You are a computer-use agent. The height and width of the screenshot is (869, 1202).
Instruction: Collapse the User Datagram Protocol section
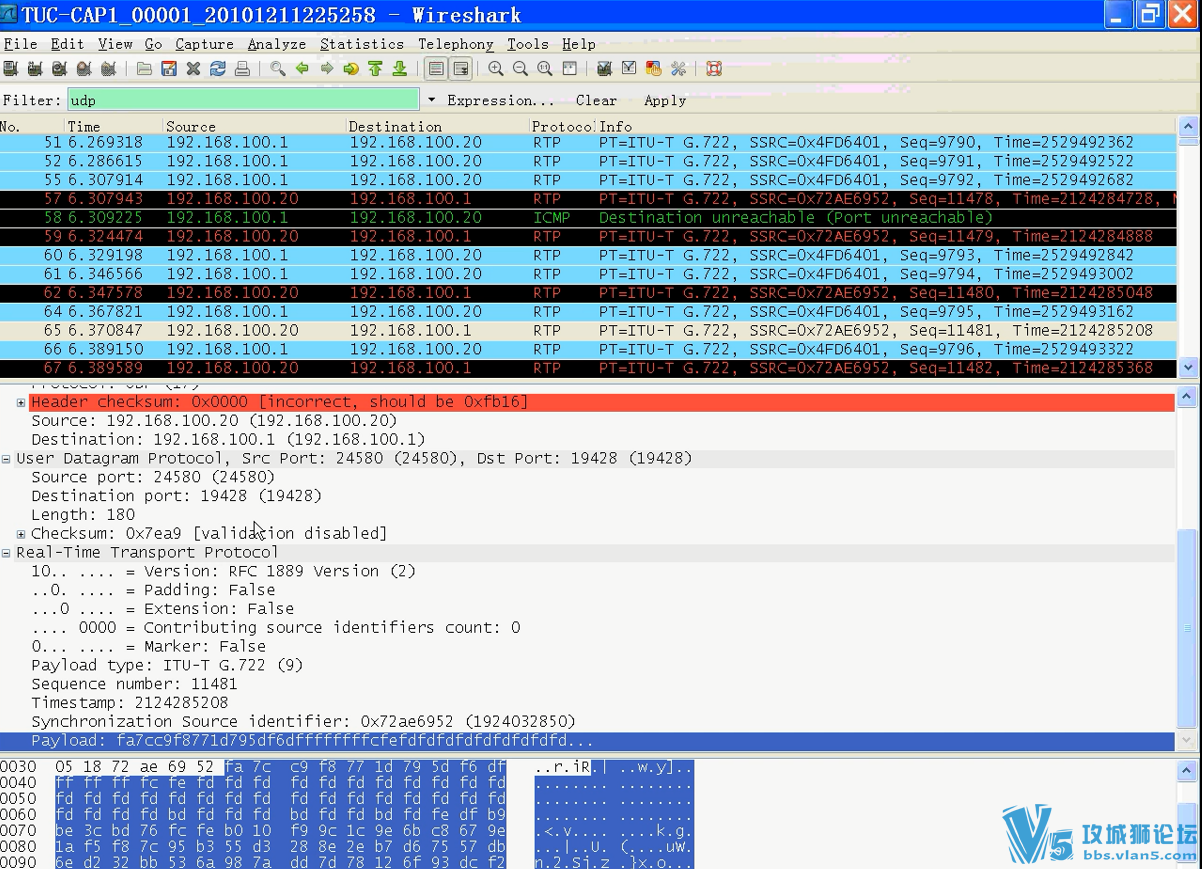(x=6, y=459)
